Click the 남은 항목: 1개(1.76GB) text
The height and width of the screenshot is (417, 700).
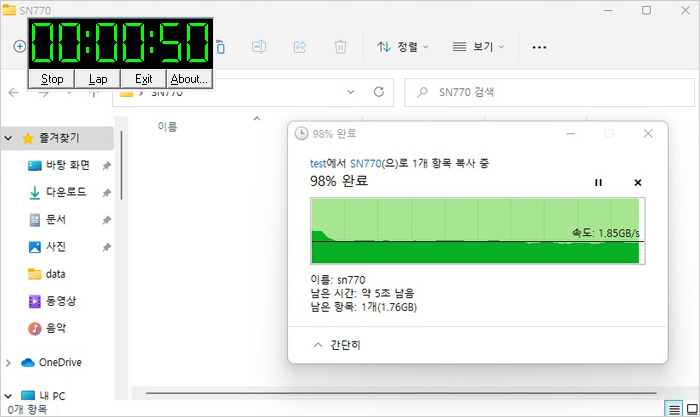[363, 307]
